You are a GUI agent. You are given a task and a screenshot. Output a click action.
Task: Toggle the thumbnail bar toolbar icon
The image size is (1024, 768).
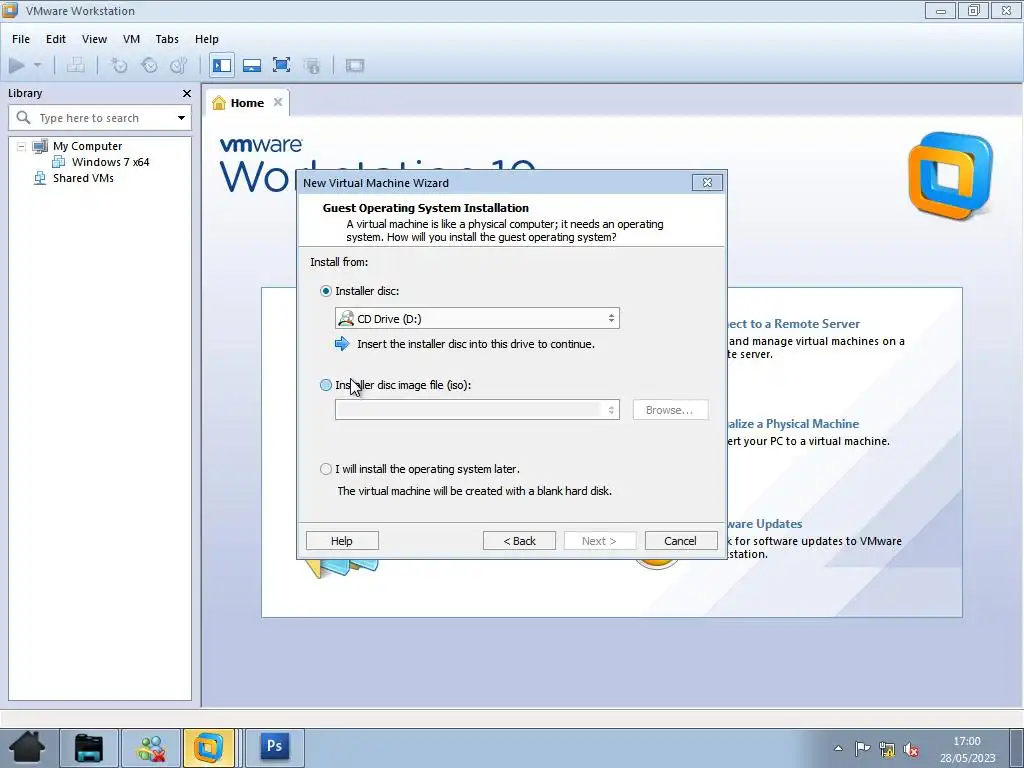[x=251, y=65]
